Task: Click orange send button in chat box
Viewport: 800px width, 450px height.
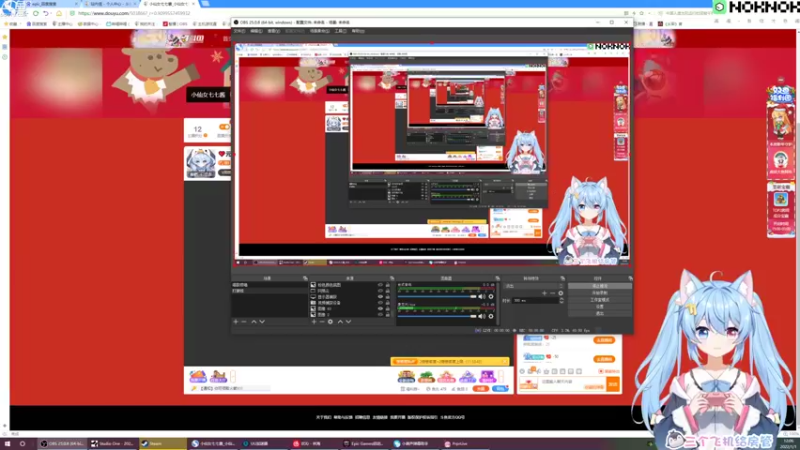Action: tap(613, 384)
